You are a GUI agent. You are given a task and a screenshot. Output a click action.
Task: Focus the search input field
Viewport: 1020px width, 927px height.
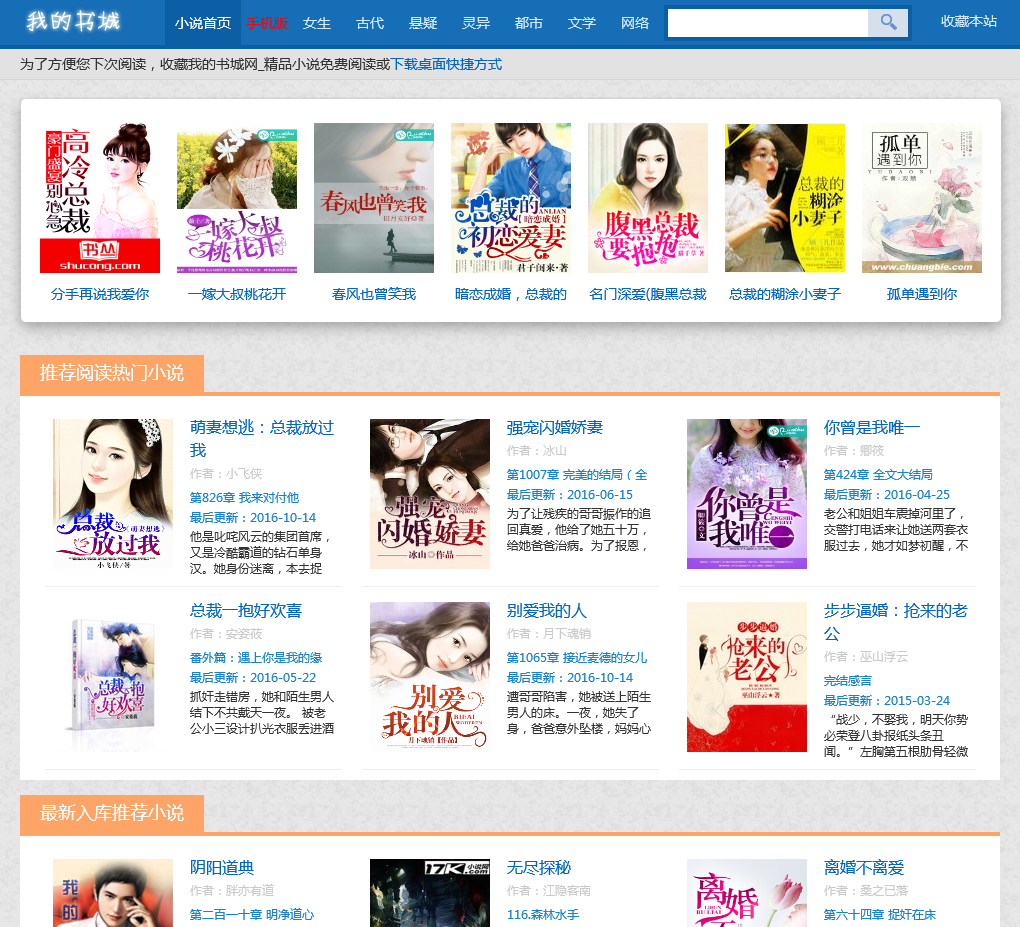[x=768, y=23]
